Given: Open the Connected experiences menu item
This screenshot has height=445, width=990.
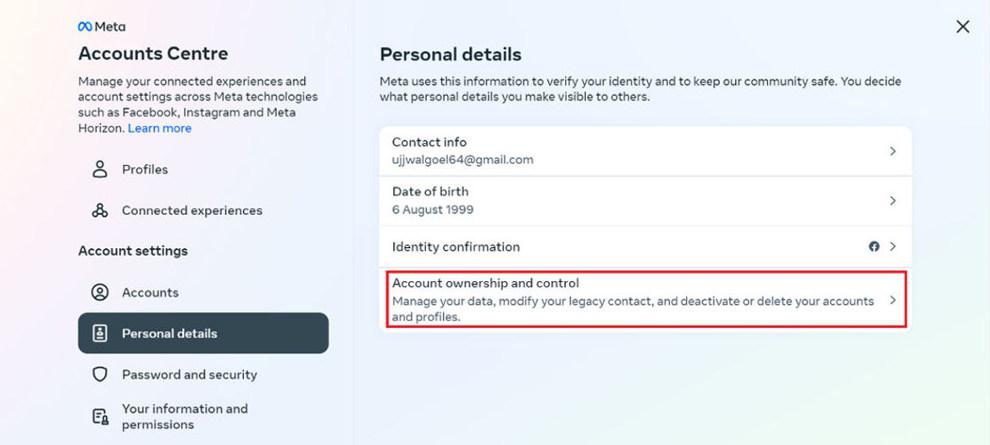Looking at the screenshot, I should tap(192, 210).
